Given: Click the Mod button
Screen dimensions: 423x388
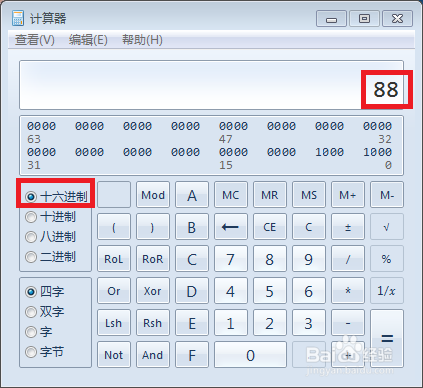Looking at the screenshot, I should coord(153,195).
